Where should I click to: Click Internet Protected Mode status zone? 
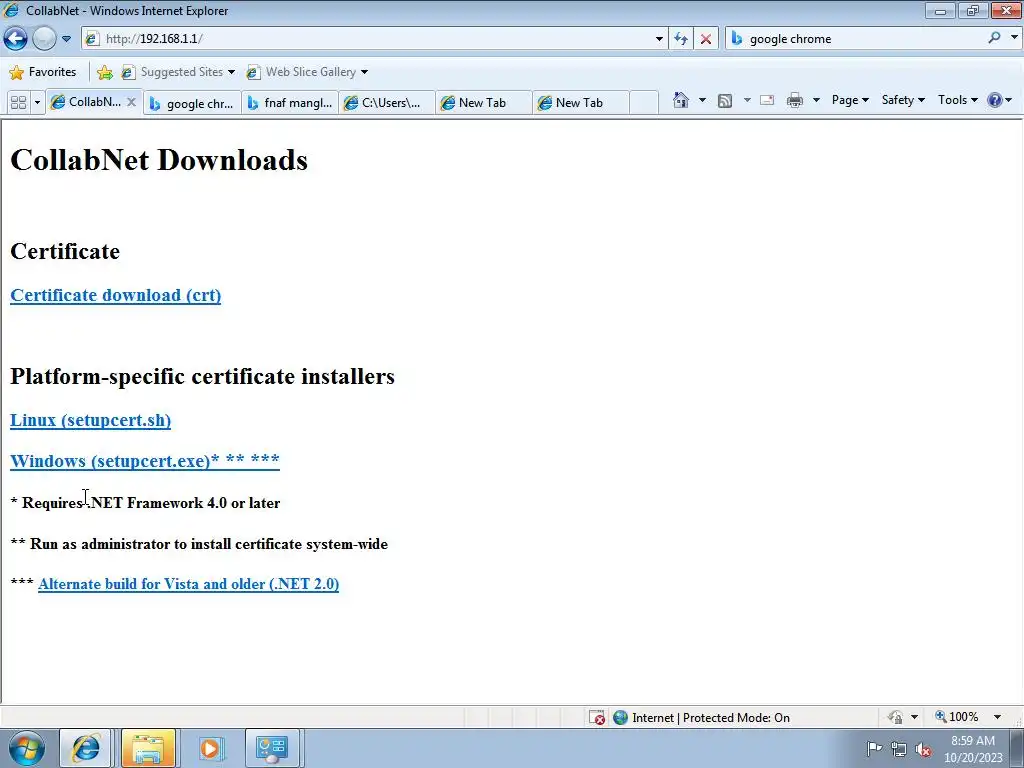coord(703,718)
